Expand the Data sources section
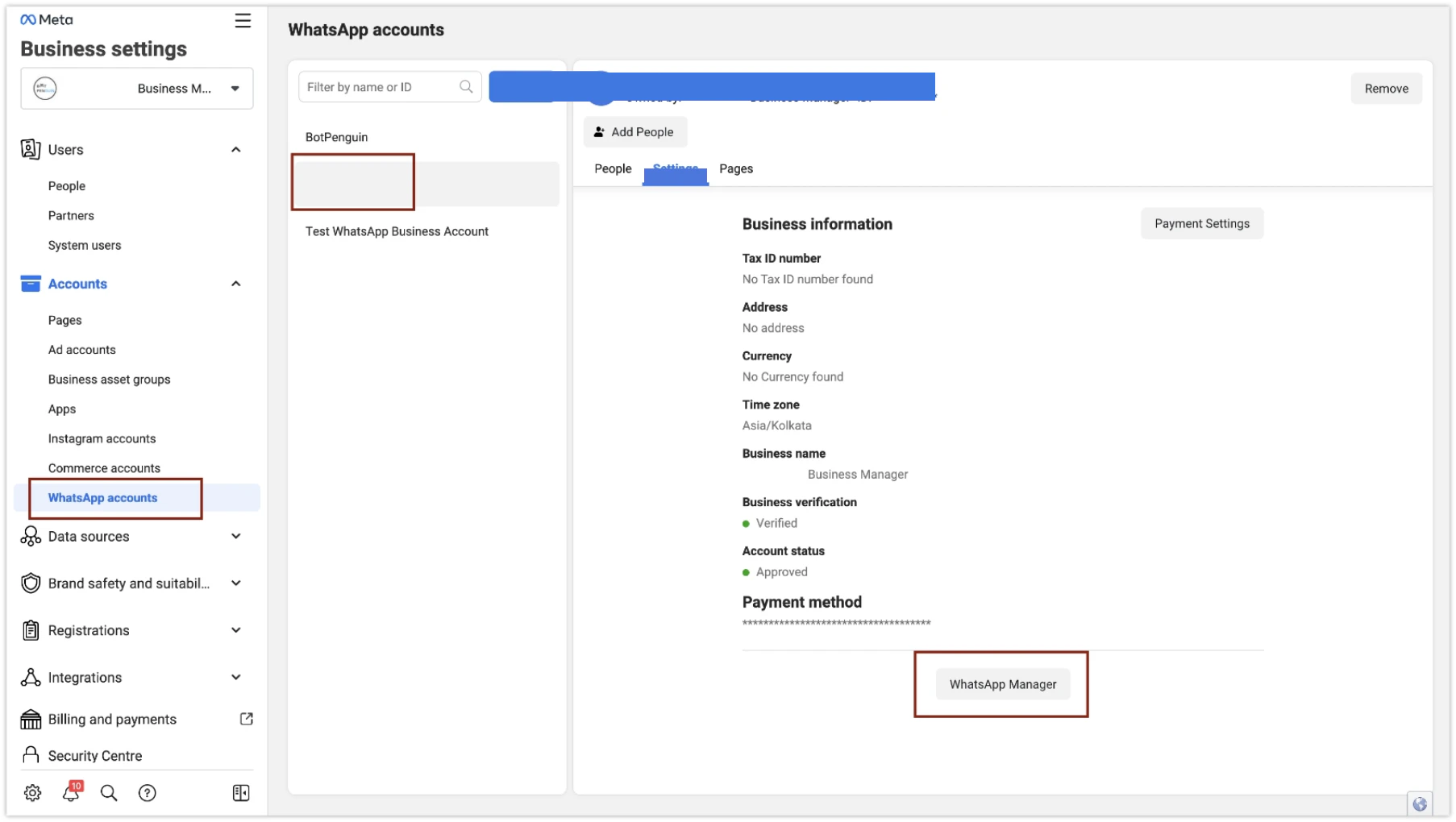Screen dimensions: 1456x822 click(236, 537)
